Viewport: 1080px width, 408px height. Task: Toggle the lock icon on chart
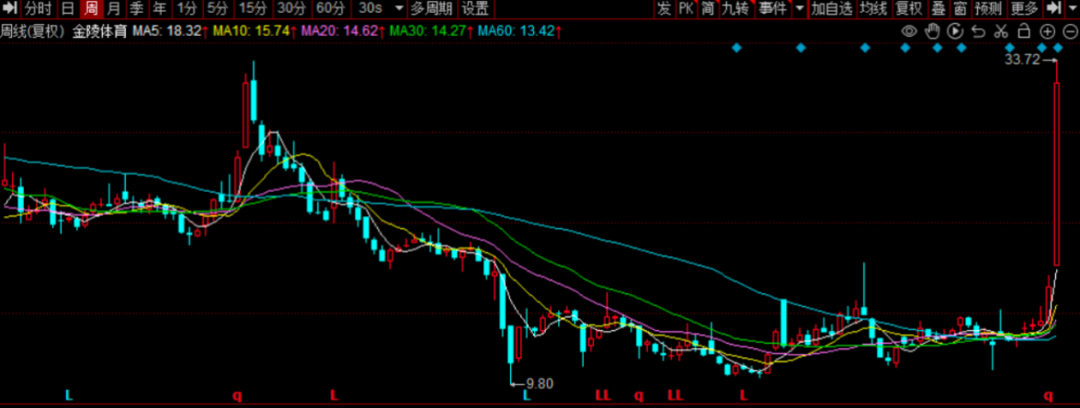pyautogui.click(x=1023, y=31)
